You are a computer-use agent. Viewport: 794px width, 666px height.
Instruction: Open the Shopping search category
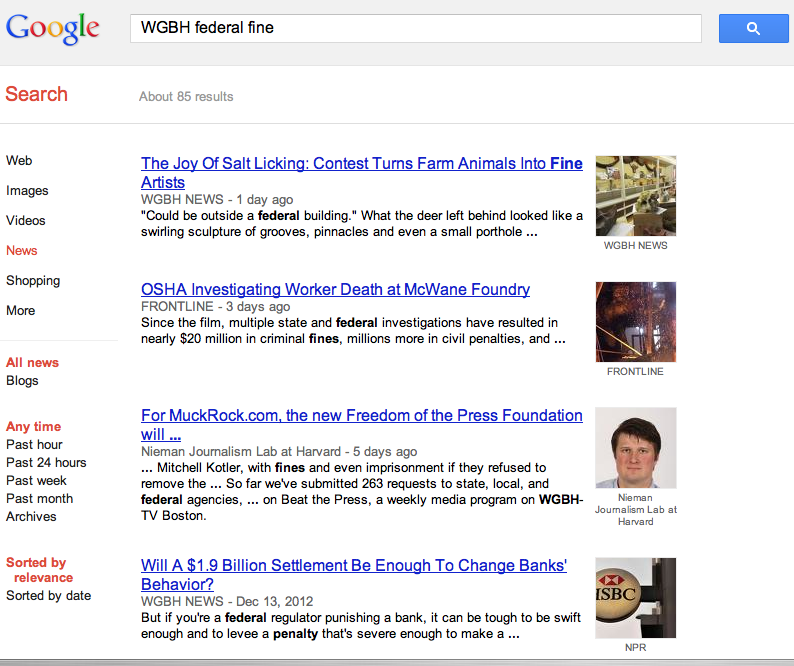click(x=33, y=280)
